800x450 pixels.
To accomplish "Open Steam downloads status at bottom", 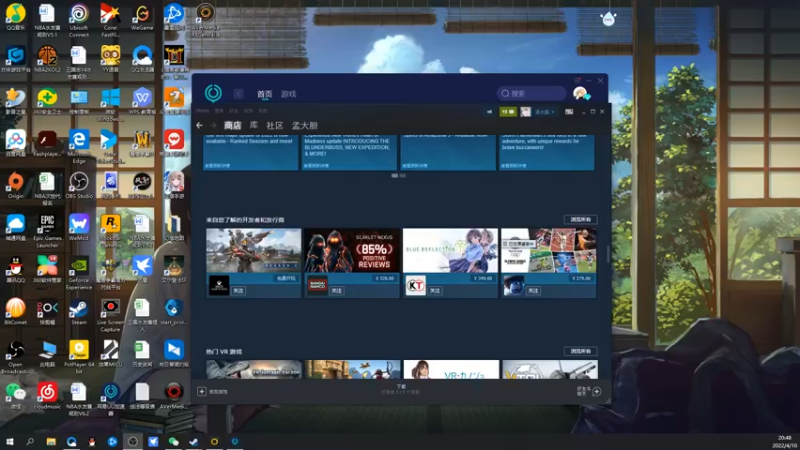I will coord(401,389).
